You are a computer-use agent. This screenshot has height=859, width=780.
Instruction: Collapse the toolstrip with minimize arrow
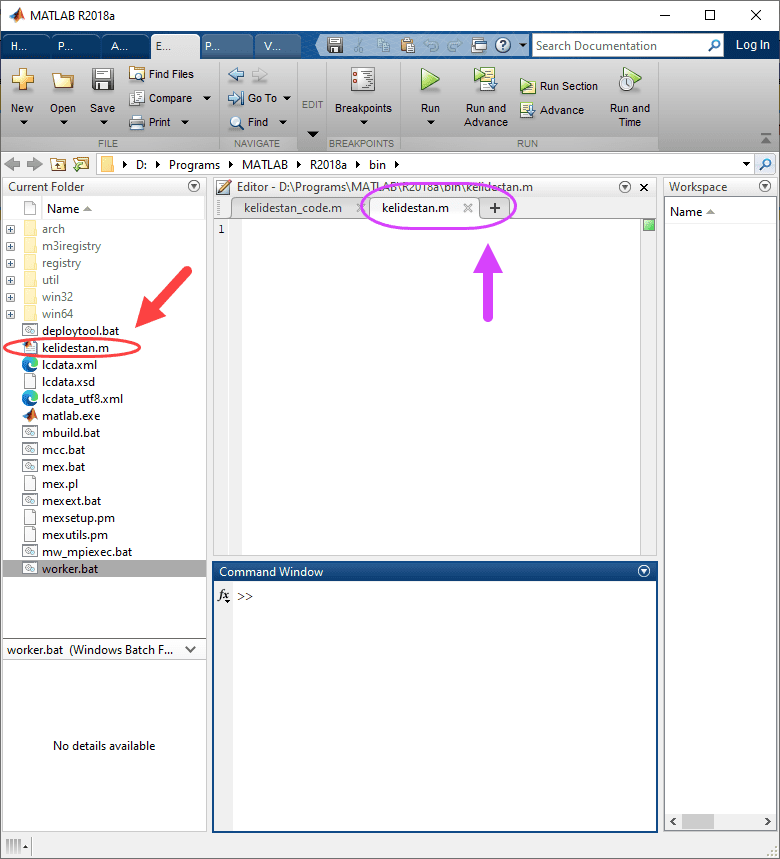(x=766, y=139)
